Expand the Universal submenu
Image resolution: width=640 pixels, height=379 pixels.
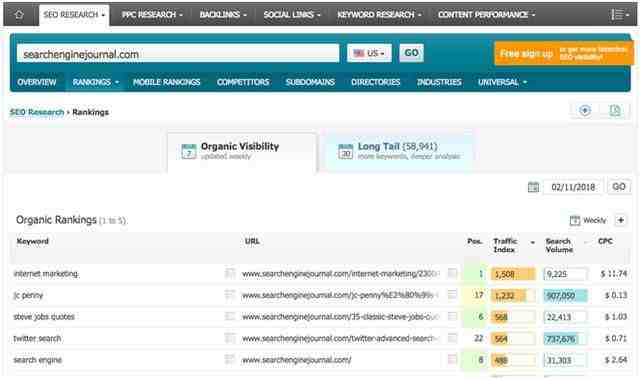[x=502, y=82]
